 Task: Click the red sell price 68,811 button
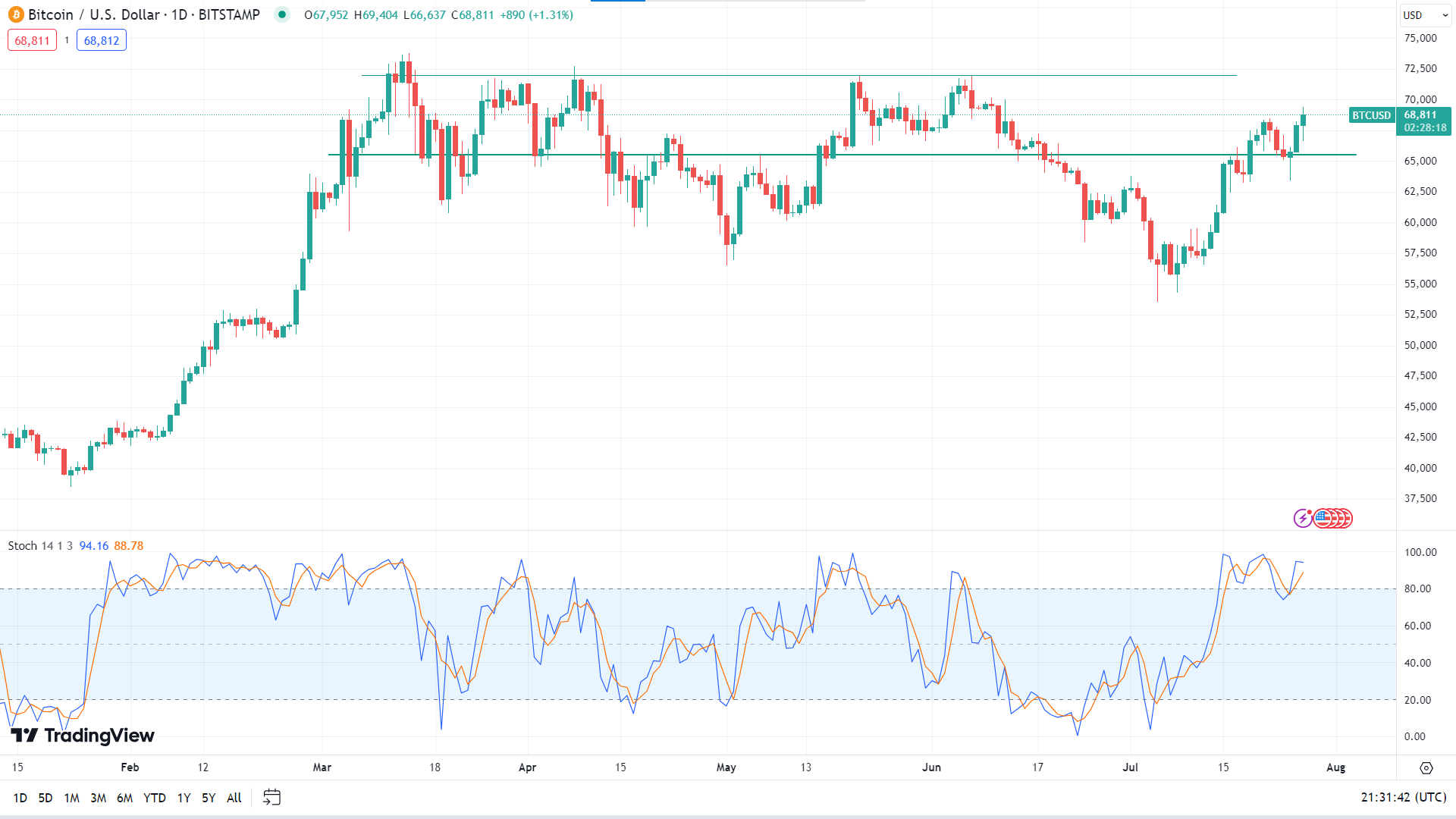[x=32, y=40]
